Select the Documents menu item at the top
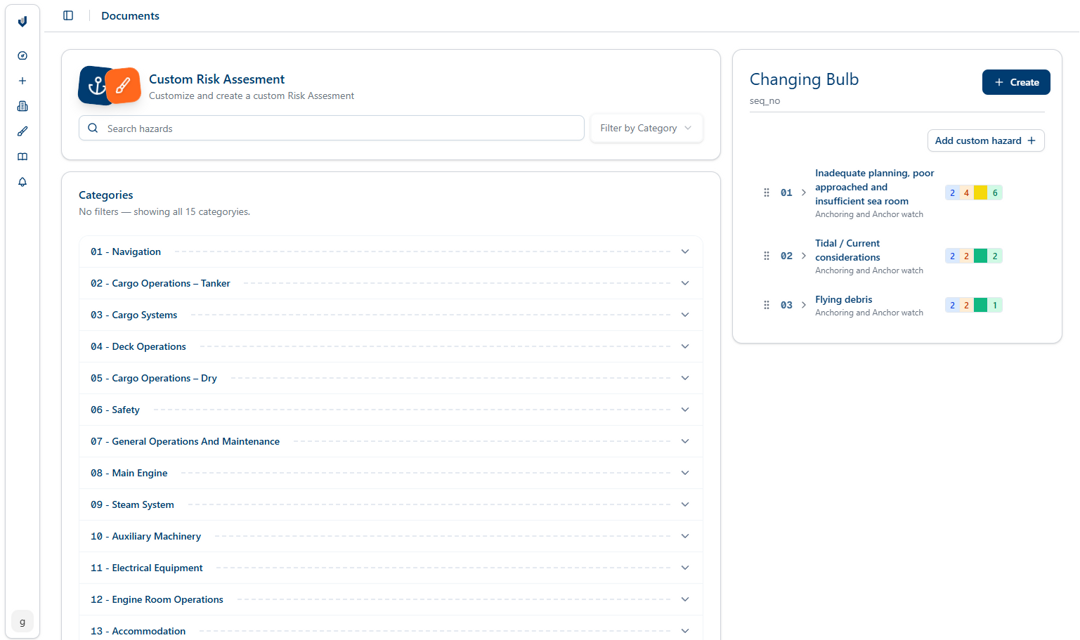 click(x=130, y=15)
